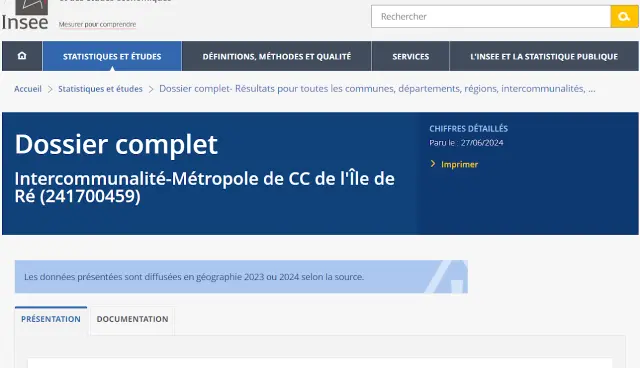Select the Présentation tab
640x368 pixels.
pyautogui.click(x=51, y=319)
